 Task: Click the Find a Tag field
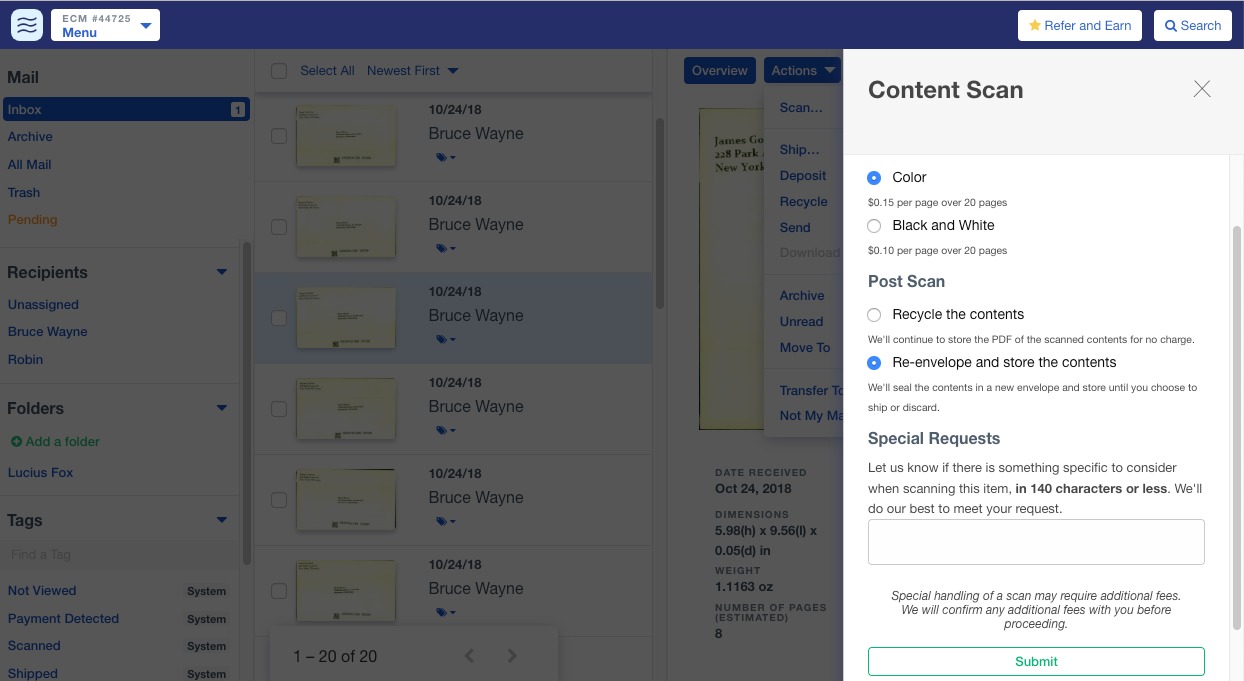(120, 555)
